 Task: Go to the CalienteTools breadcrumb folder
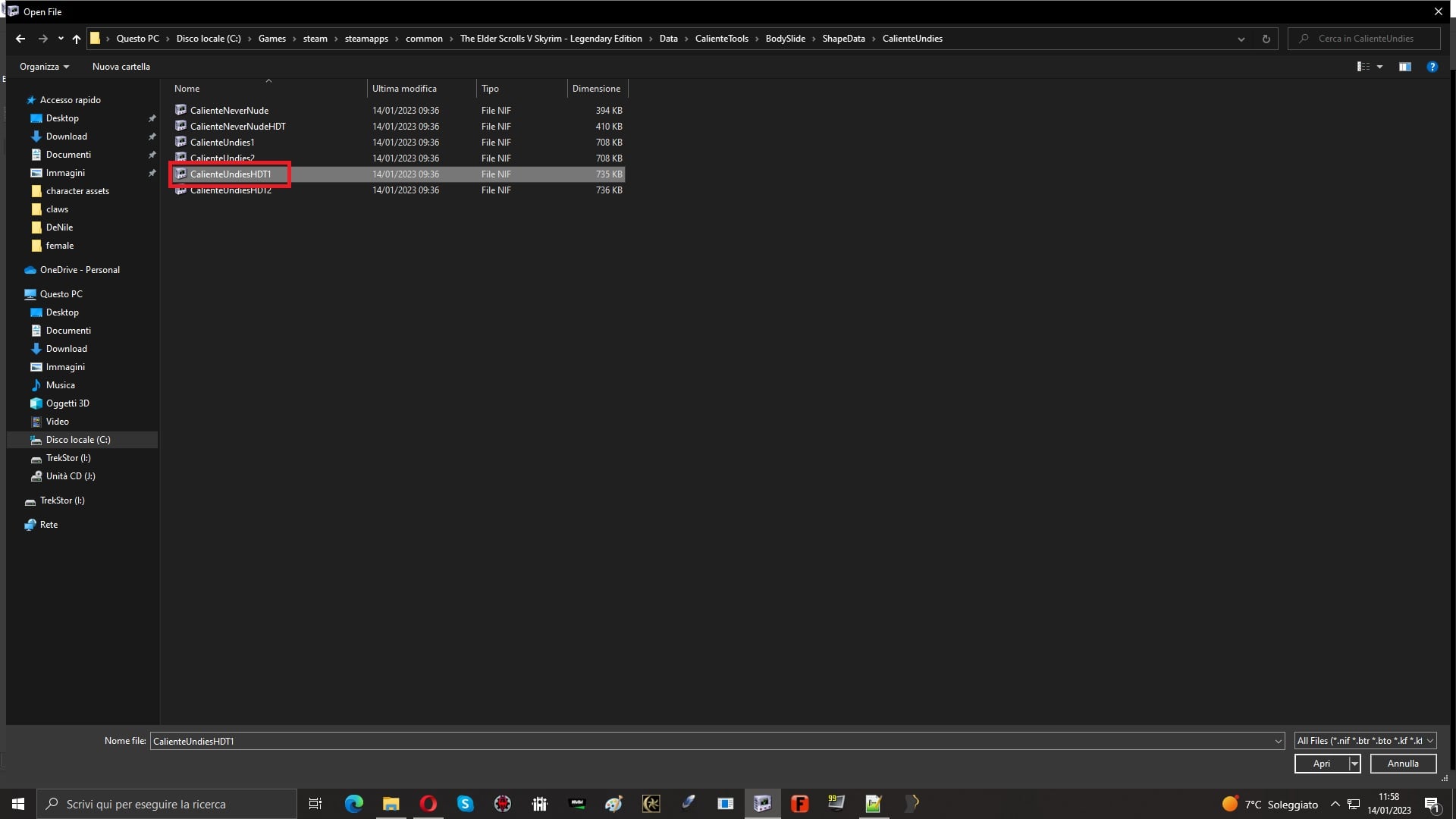721,39
